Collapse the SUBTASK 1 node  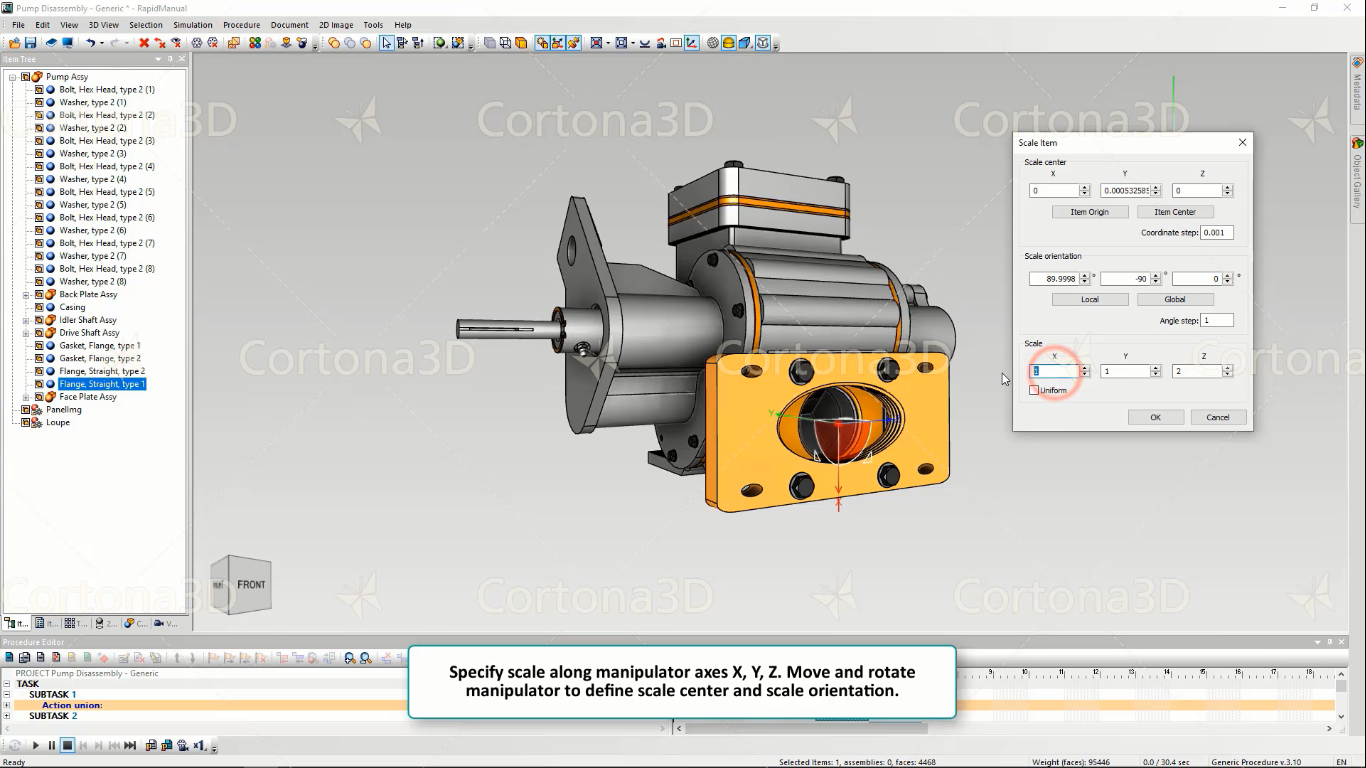coord(6,694)
